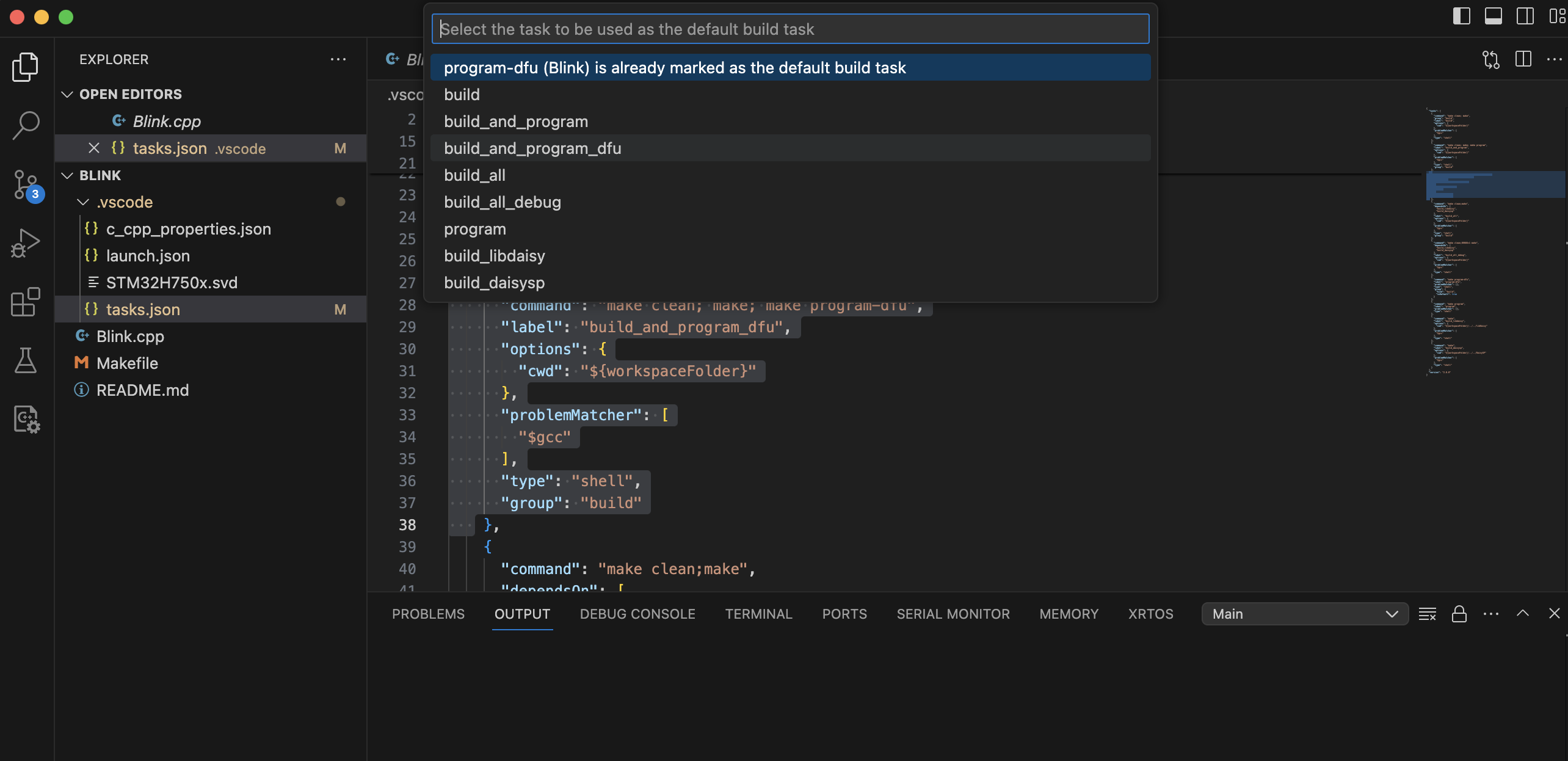
Task: Maximize the bottom panel
Action: [x=1523, y=613]
